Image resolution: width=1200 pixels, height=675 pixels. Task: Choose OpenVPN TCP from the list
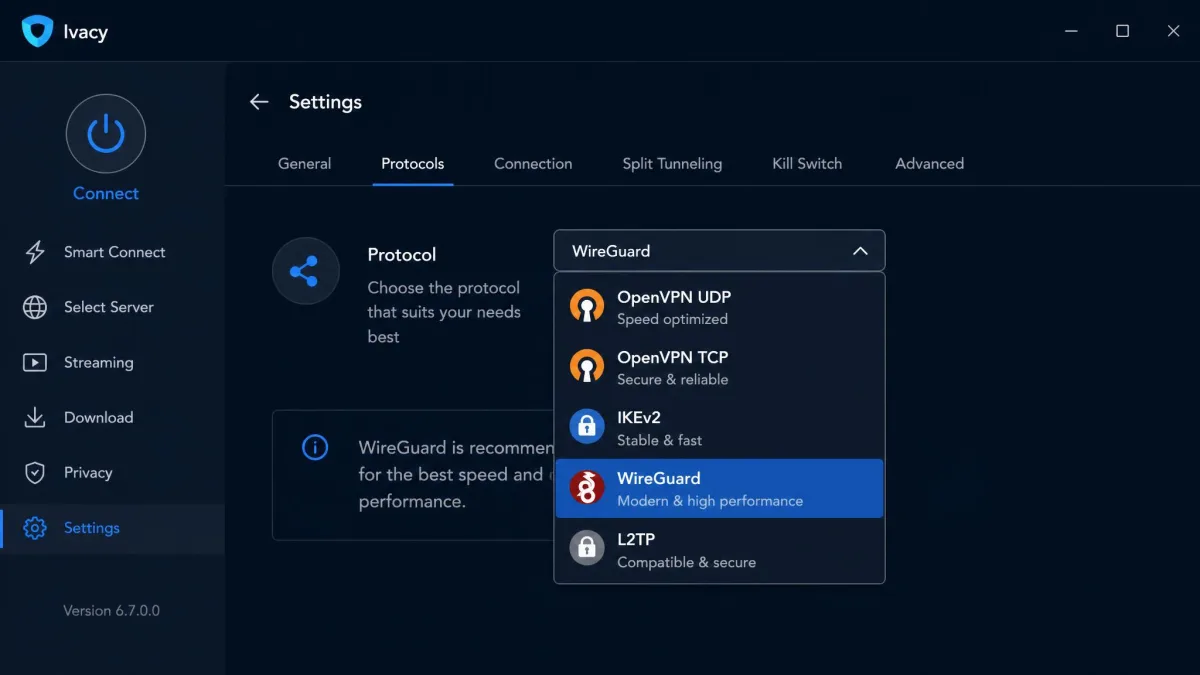click(x=719, y=367)
